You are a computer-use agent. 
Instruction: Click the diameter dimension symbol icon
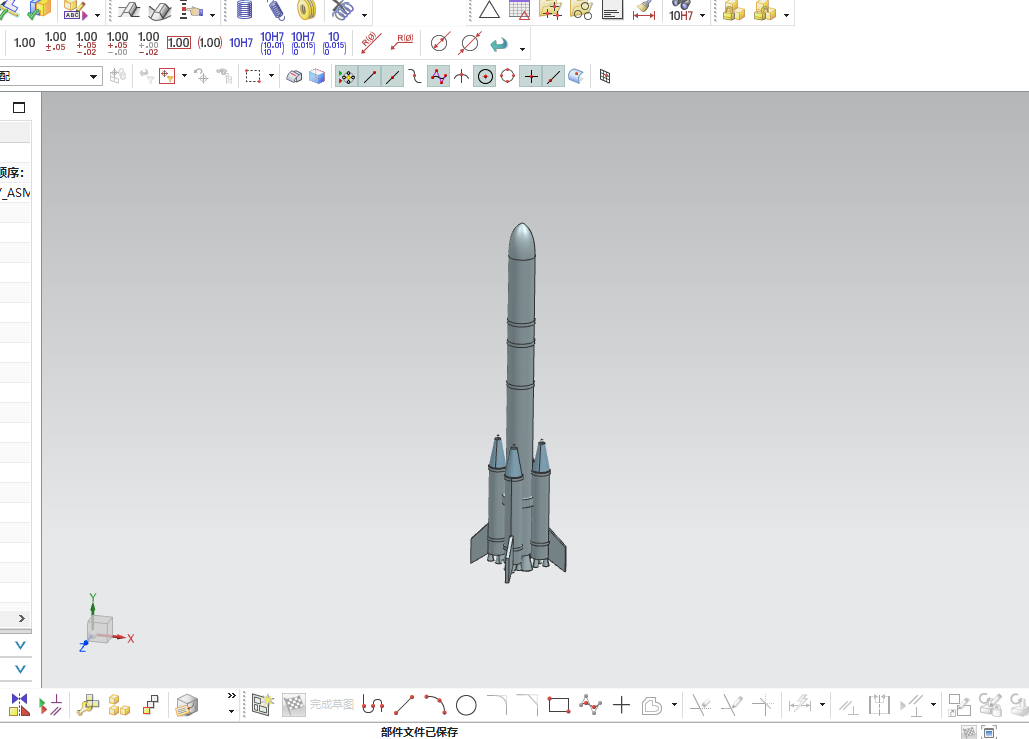coord(439,43)
